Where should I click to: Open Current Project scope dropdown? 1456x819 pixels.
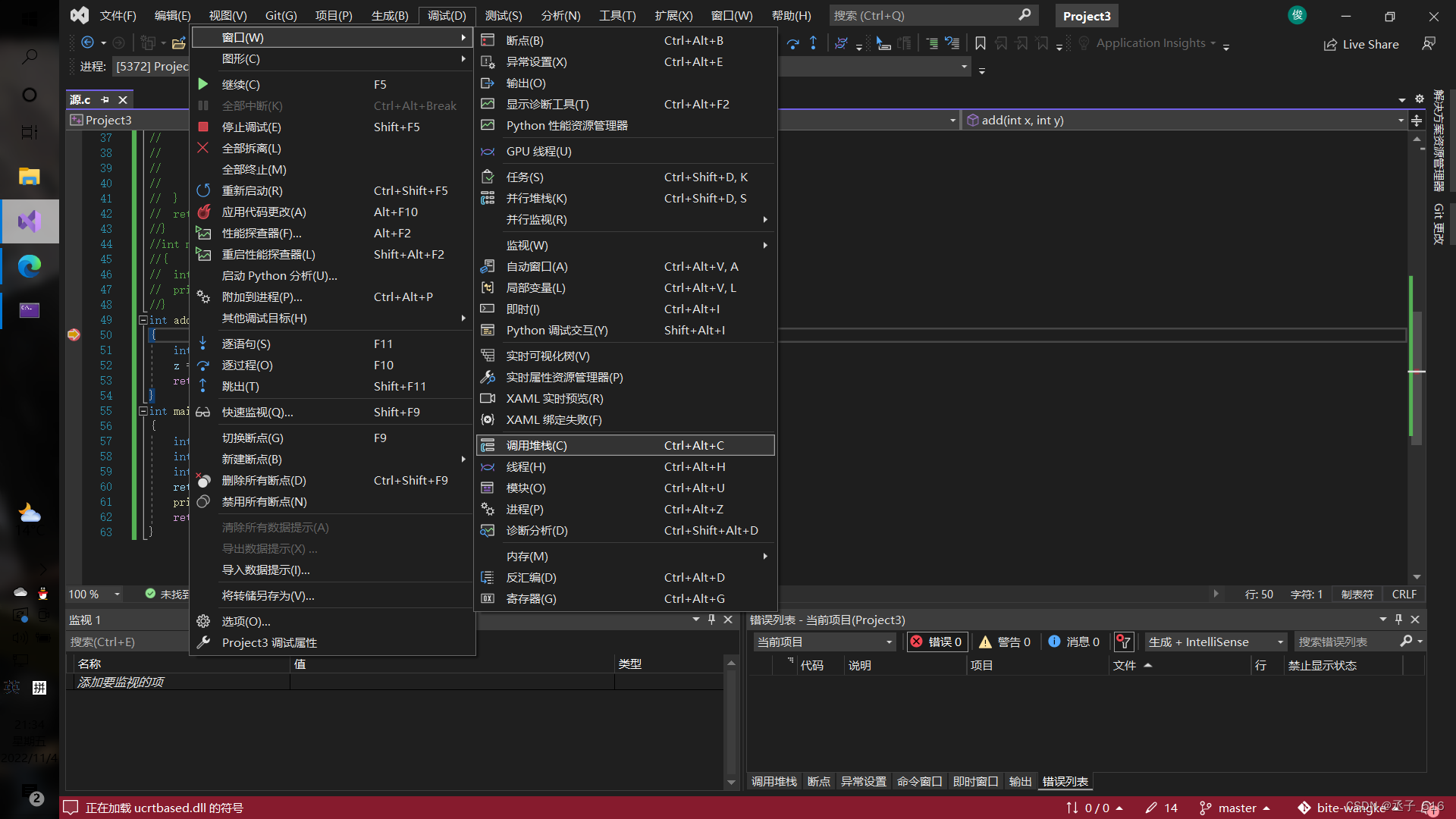coord(825,642)
